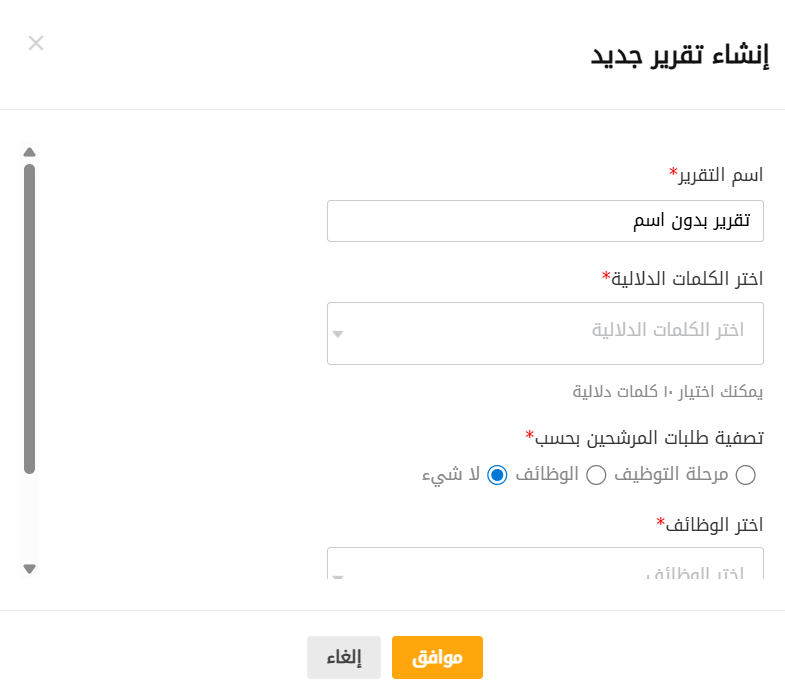Click the تصفية طلبات المرشحين بحسب label

[644, 437]
